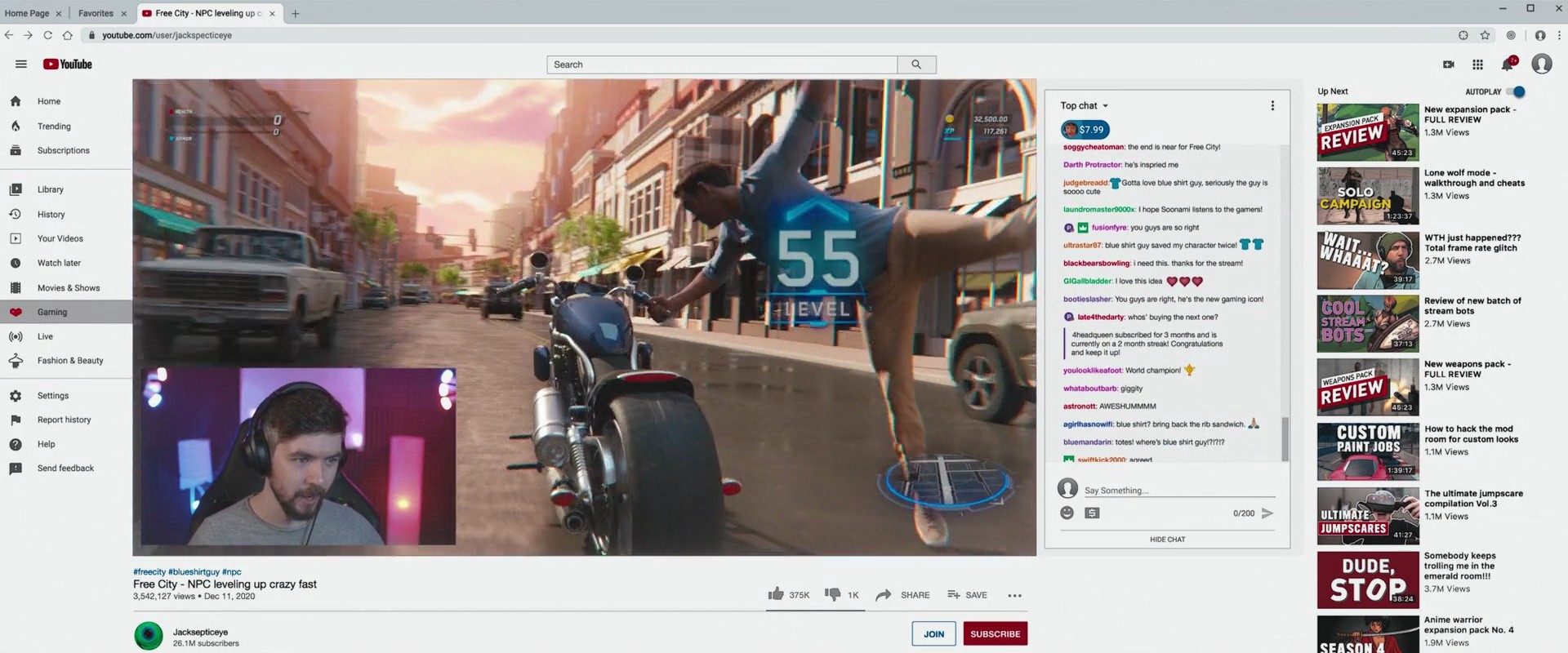Open a new browser tab
This screenshot has width=1568, height=653.
coord(296,13)
